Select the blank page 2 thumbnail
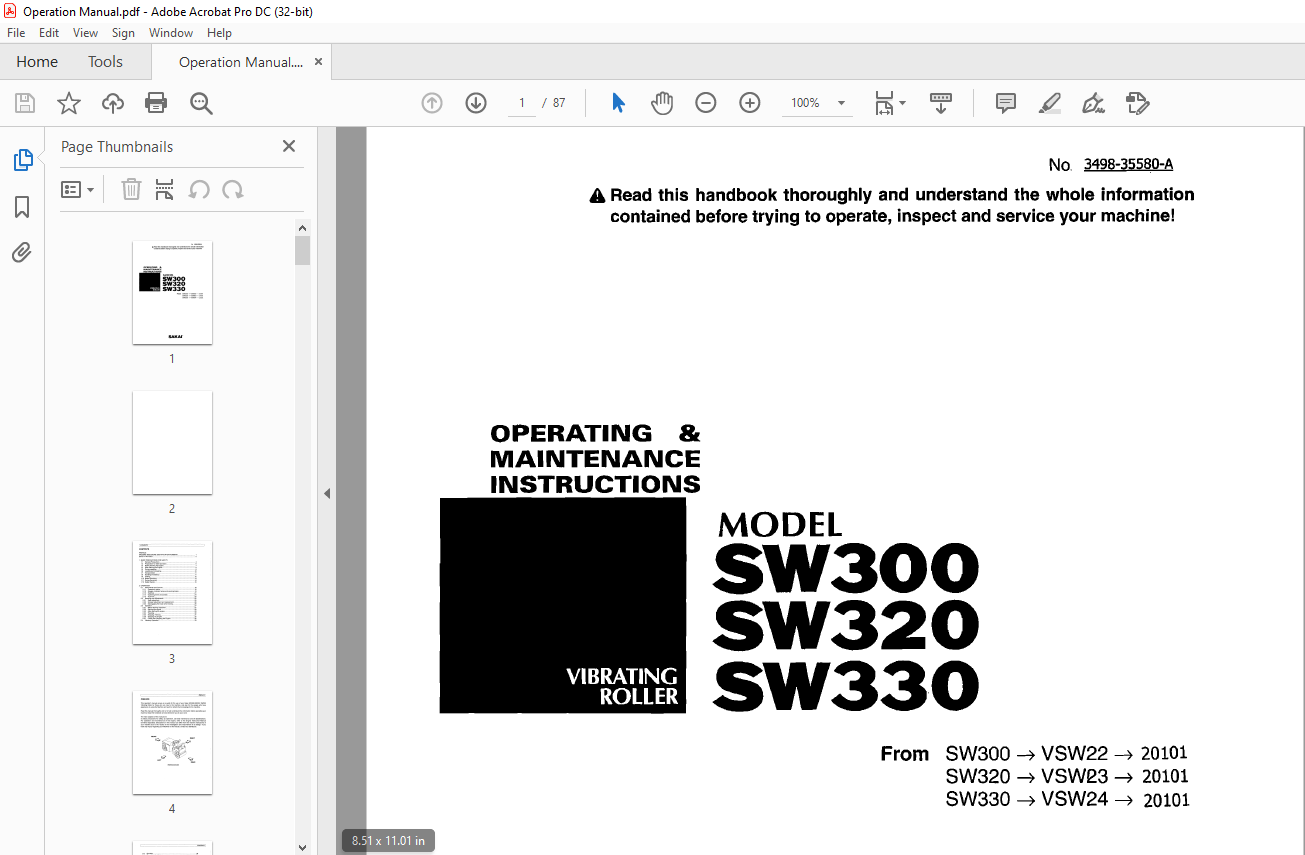The image size is (1305, 855). point(172,442)
